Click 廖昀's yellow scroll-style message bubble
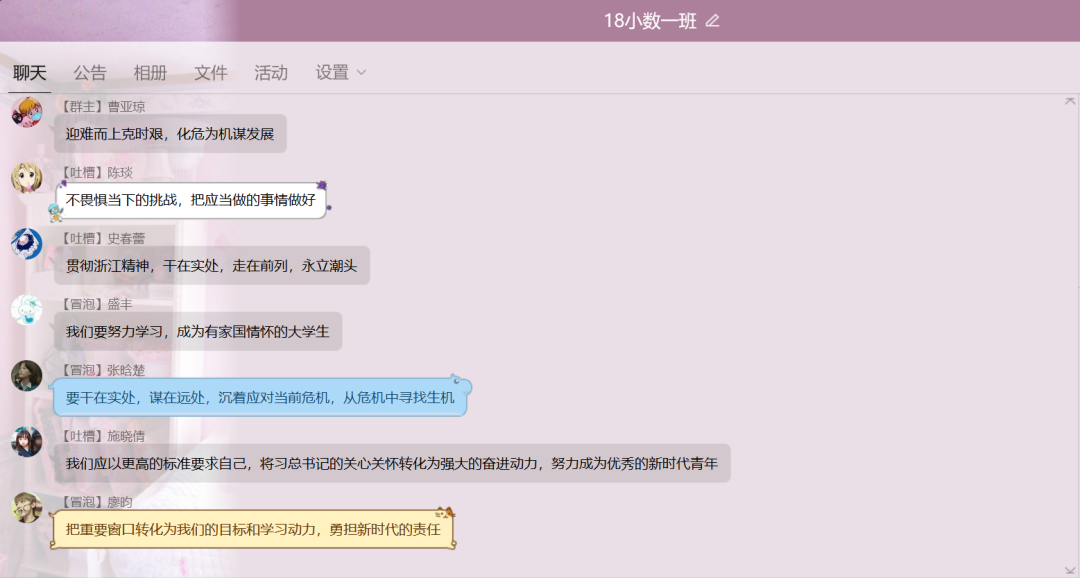 (253, 529)
